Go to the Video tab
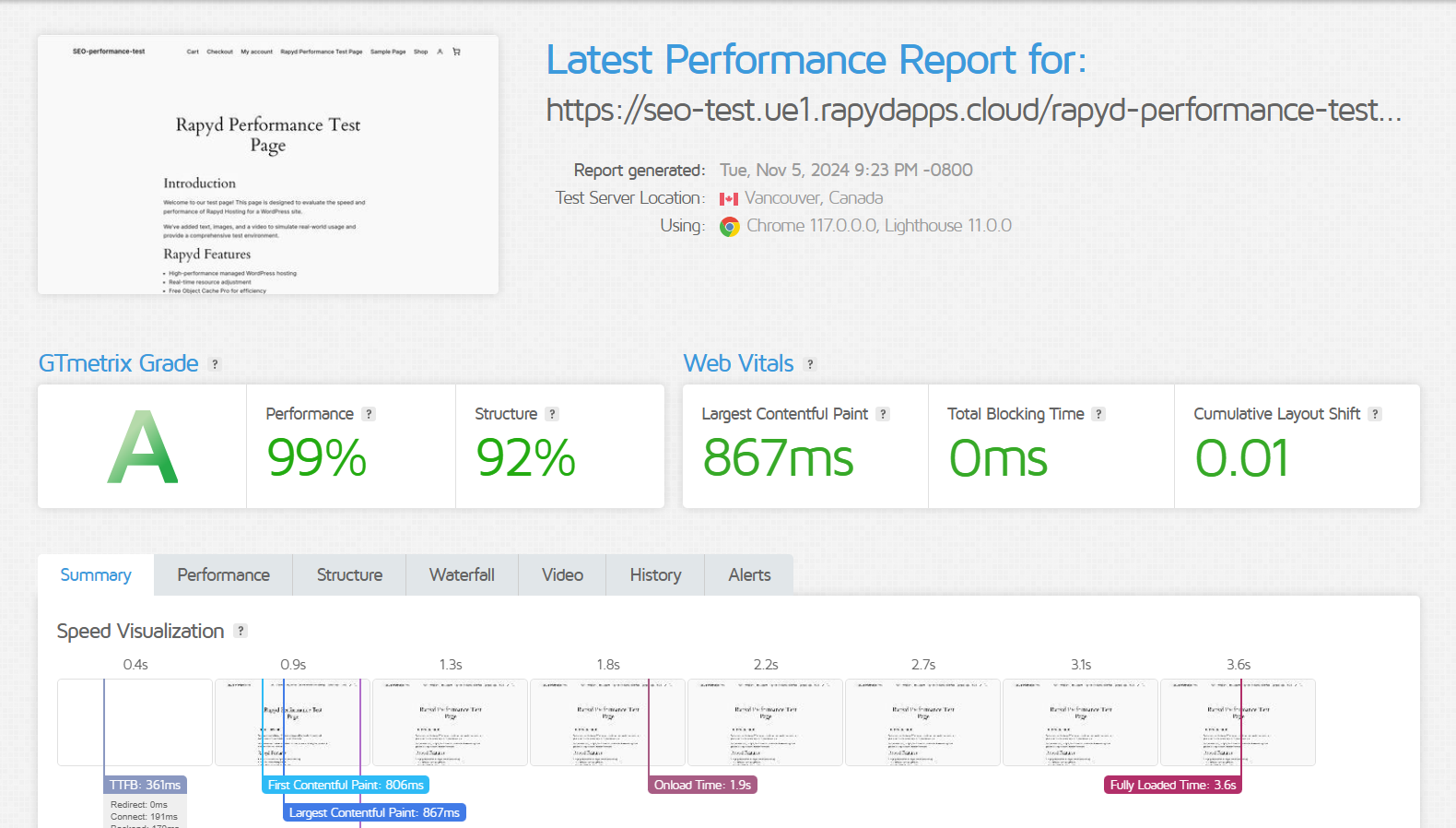 coord(562,574)
